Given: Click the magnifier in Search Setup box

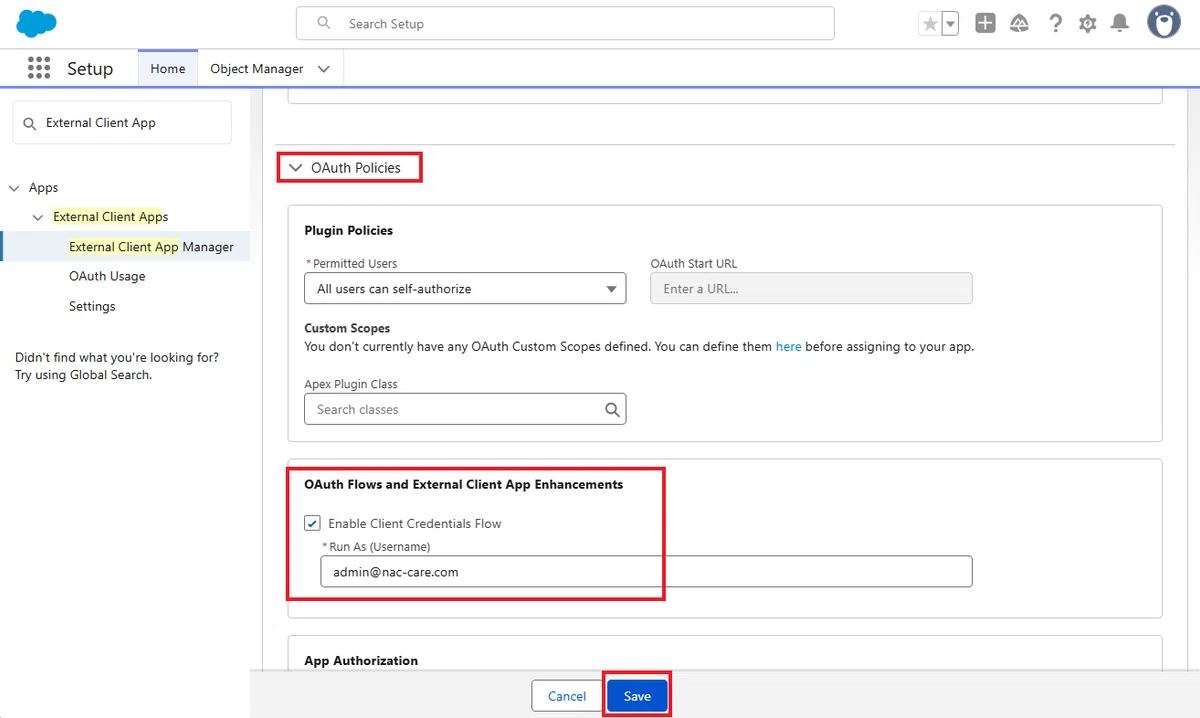Looking at the screenshot, I should [323, 23].
